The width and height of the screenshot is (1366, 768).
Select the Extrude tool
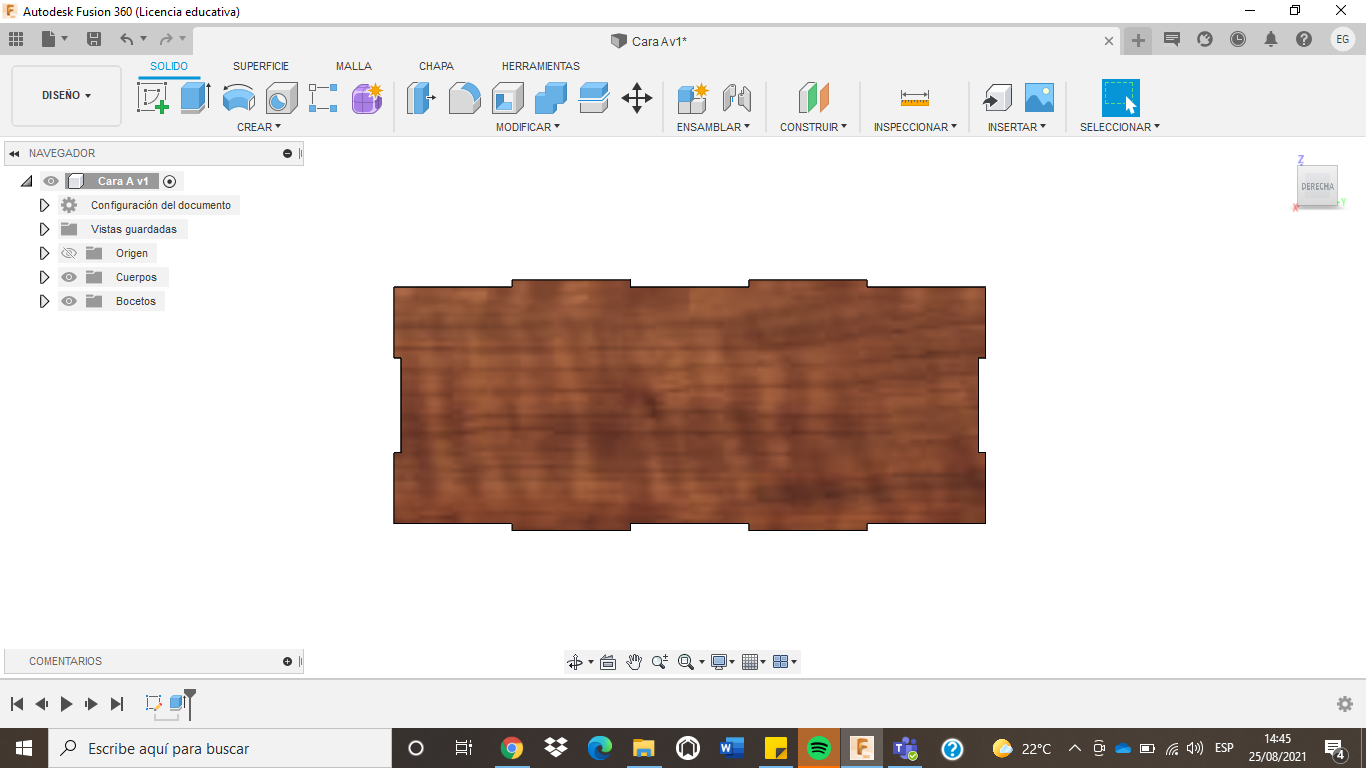pyautogui.click(x=195, y=98)
